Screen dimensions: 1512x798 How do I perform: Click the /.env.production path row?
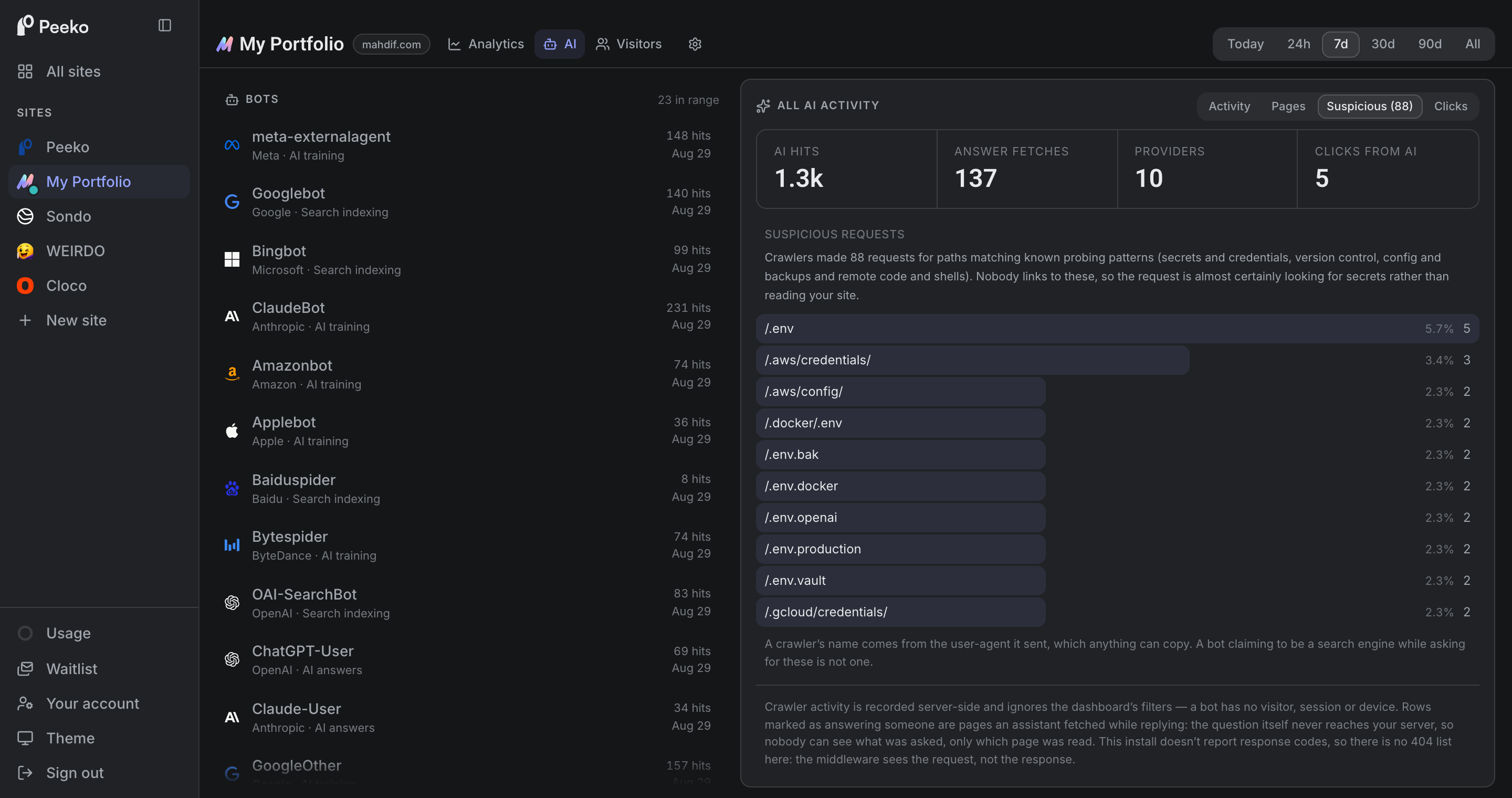(1117, 549)
